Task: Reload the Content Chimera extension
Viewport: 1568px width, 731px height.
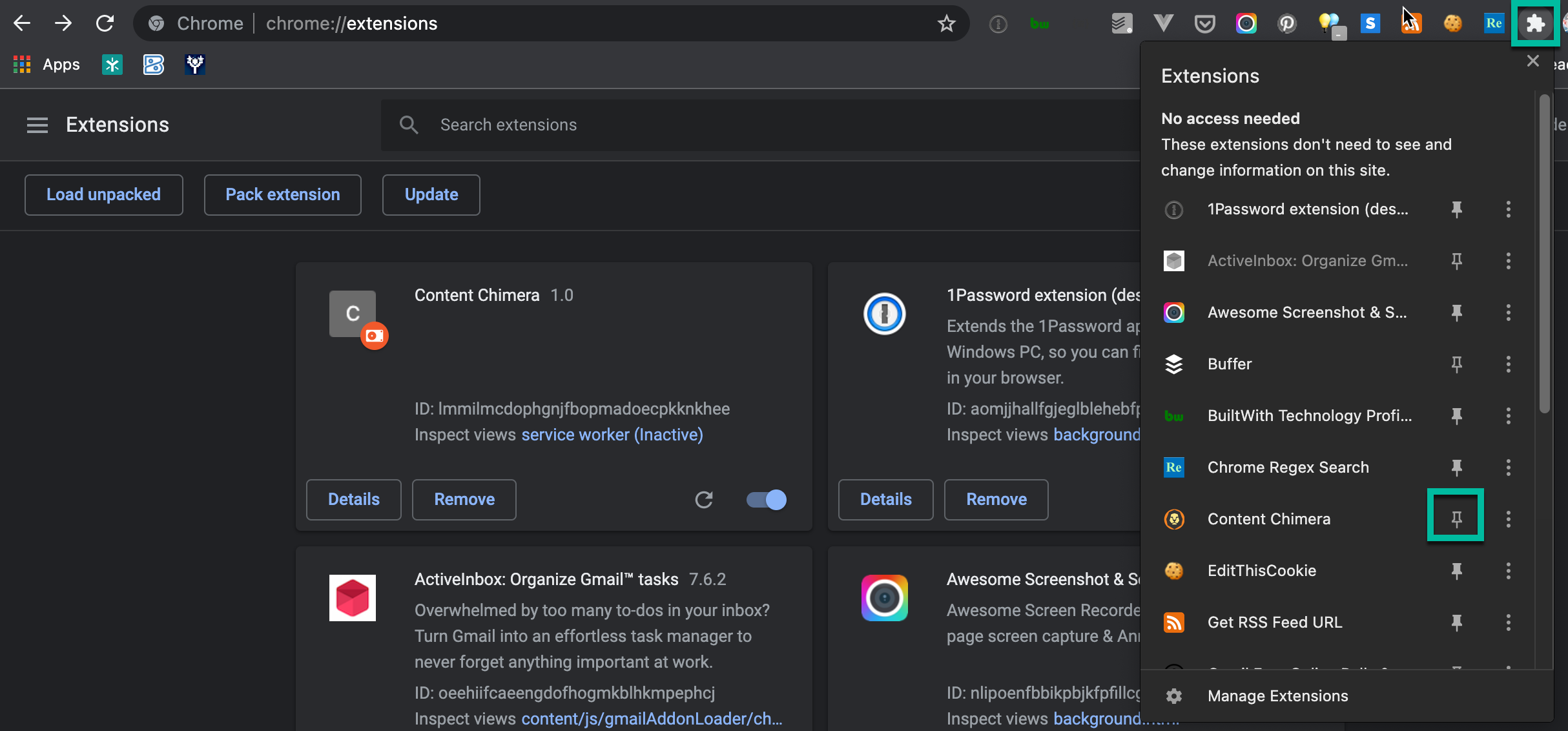Action: click(704, 499)
